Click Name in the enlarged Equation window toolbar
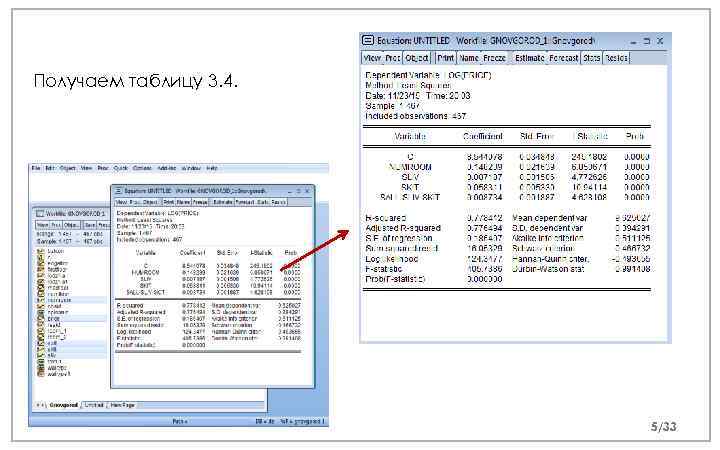Screen dimensions: 720x450 point(469,58)
